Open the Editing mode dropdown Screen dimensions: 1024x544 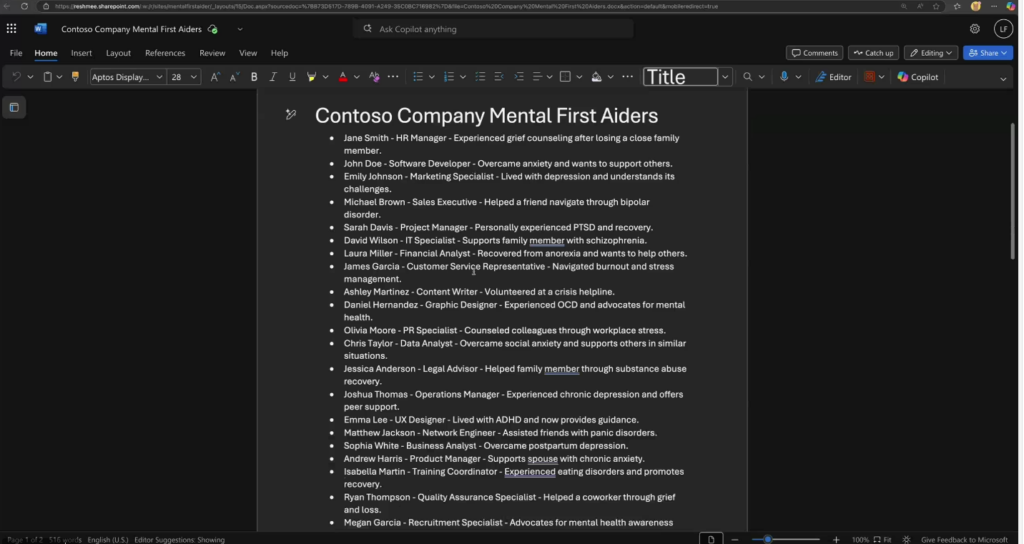(931, 53)
